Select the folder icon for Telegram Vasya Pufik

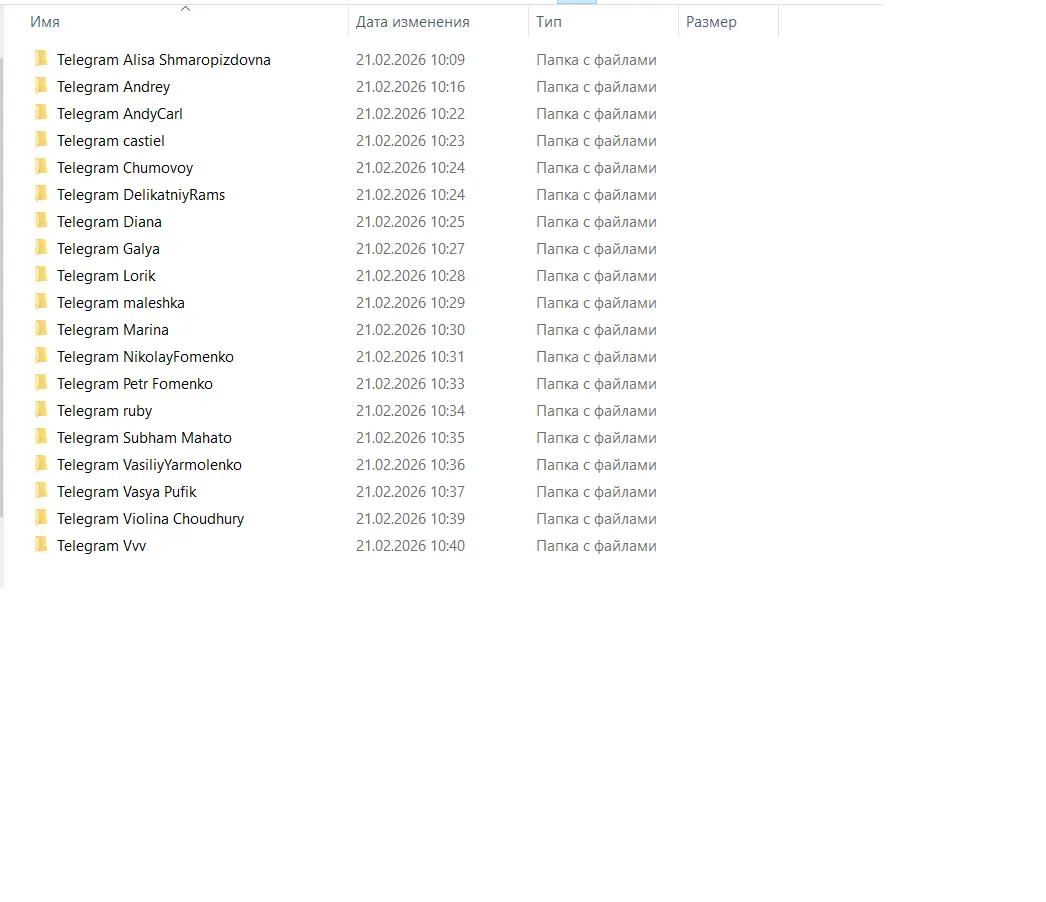pos(41,491)
